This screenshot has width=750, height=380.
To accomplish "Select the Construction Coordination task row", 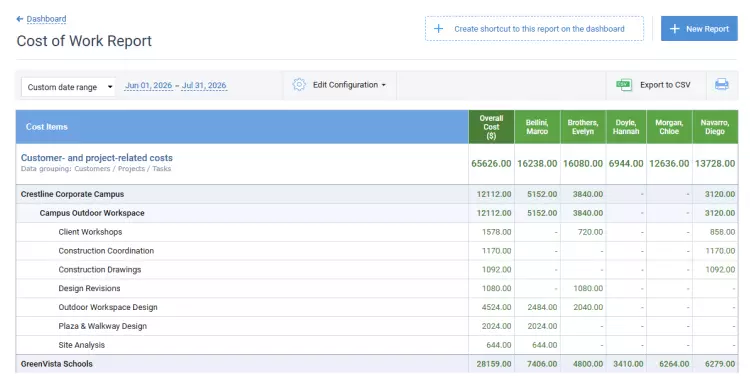I will click(x=377, y=251).
